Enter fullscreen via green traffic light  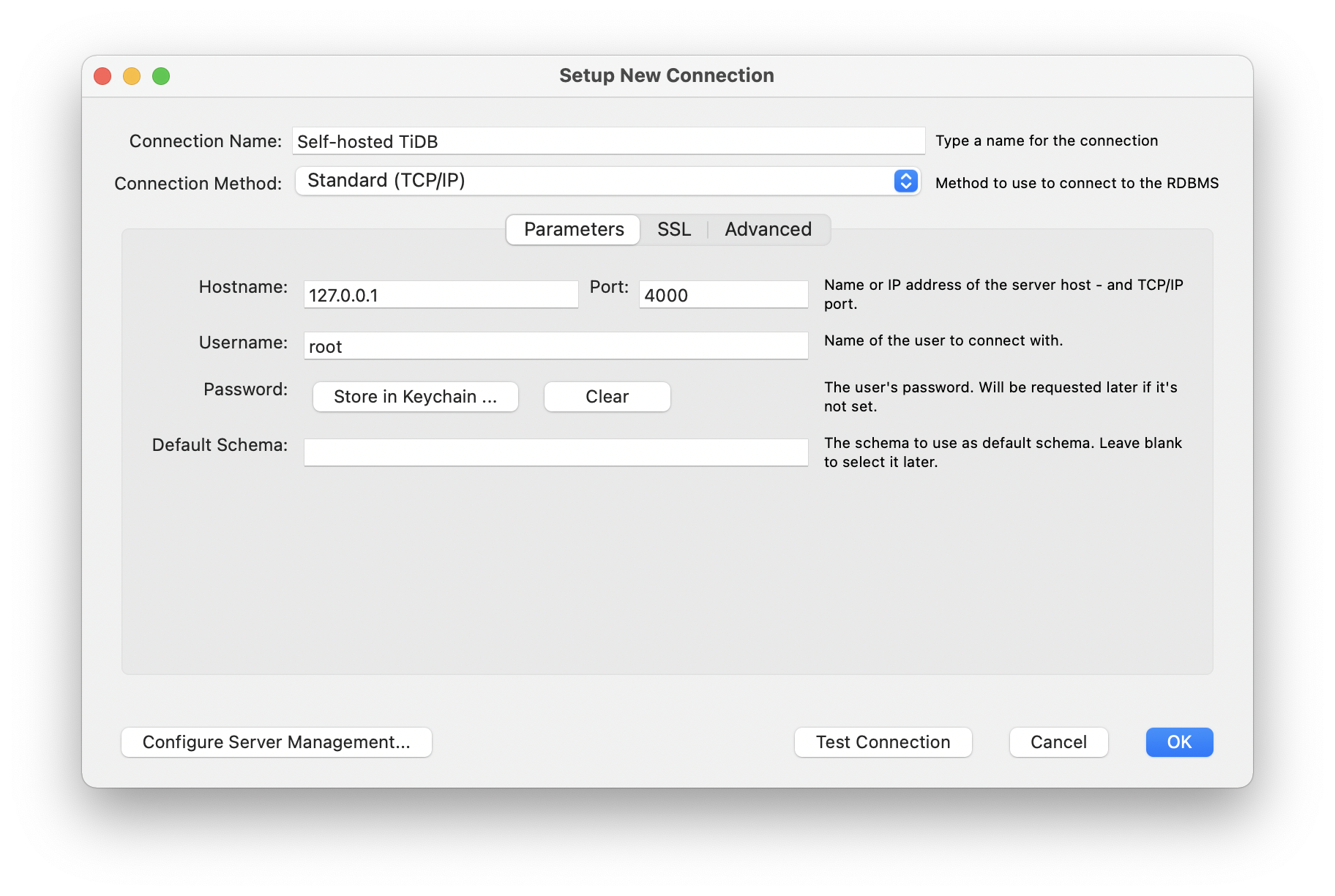pyautogui.click(x=162, y=75)
